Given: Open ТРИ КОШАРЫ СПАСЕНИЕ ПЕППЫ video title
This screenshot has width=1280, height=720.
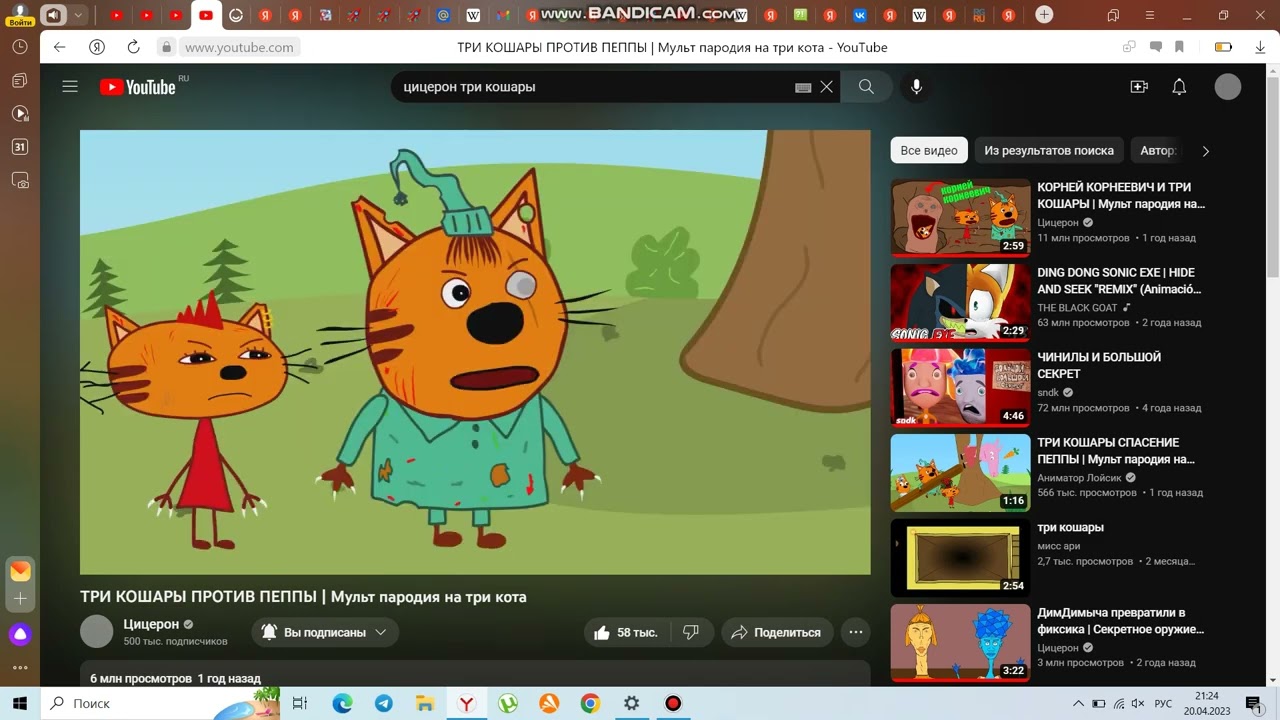Looking at the screenshot, I should pyautogui.click(x=1116, y=451).
